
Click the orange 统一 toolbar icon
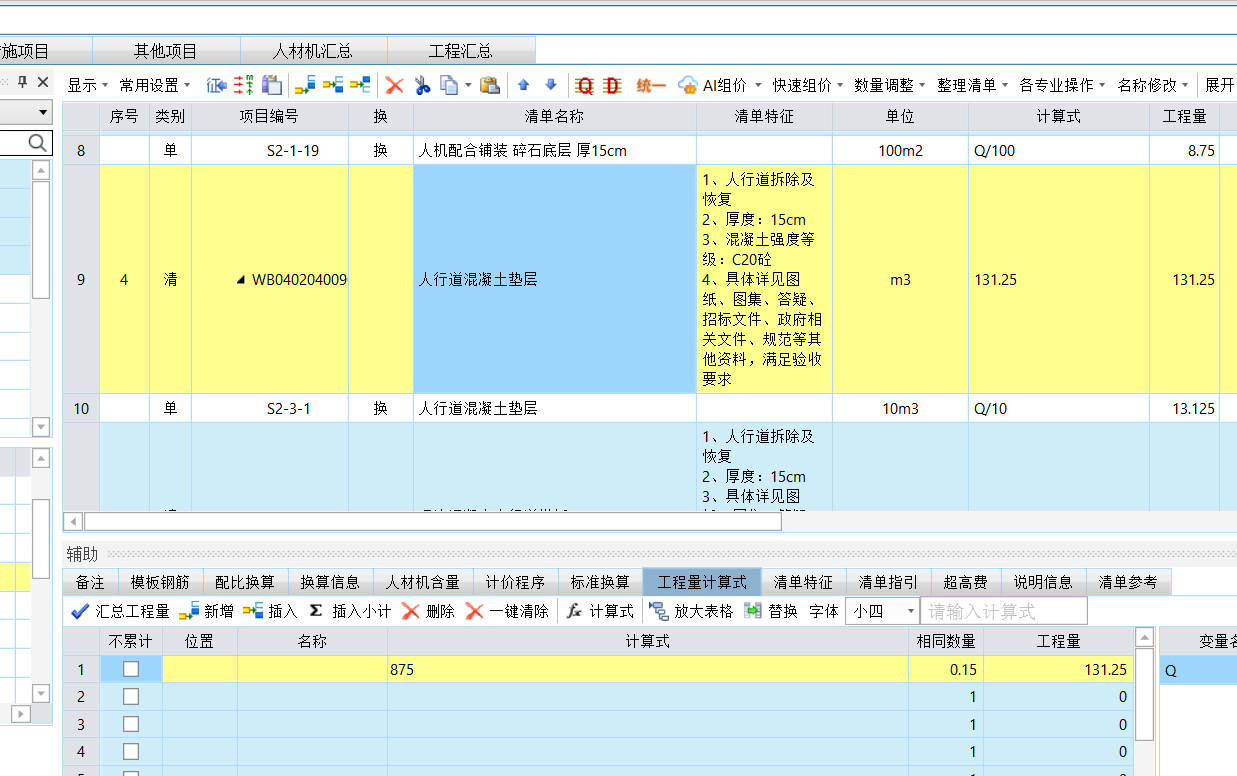point(651,86)
